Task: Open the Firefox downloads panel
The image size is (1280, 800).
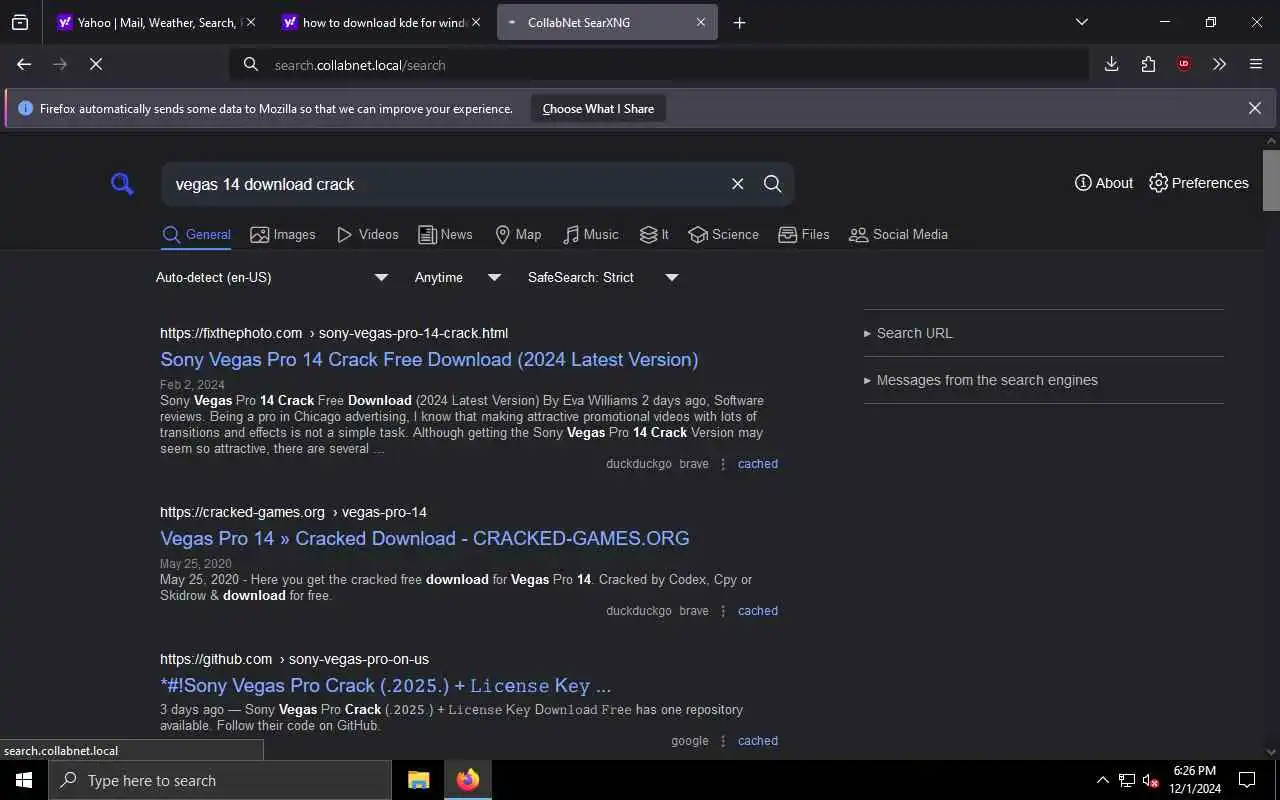Action: [1111, 64]
